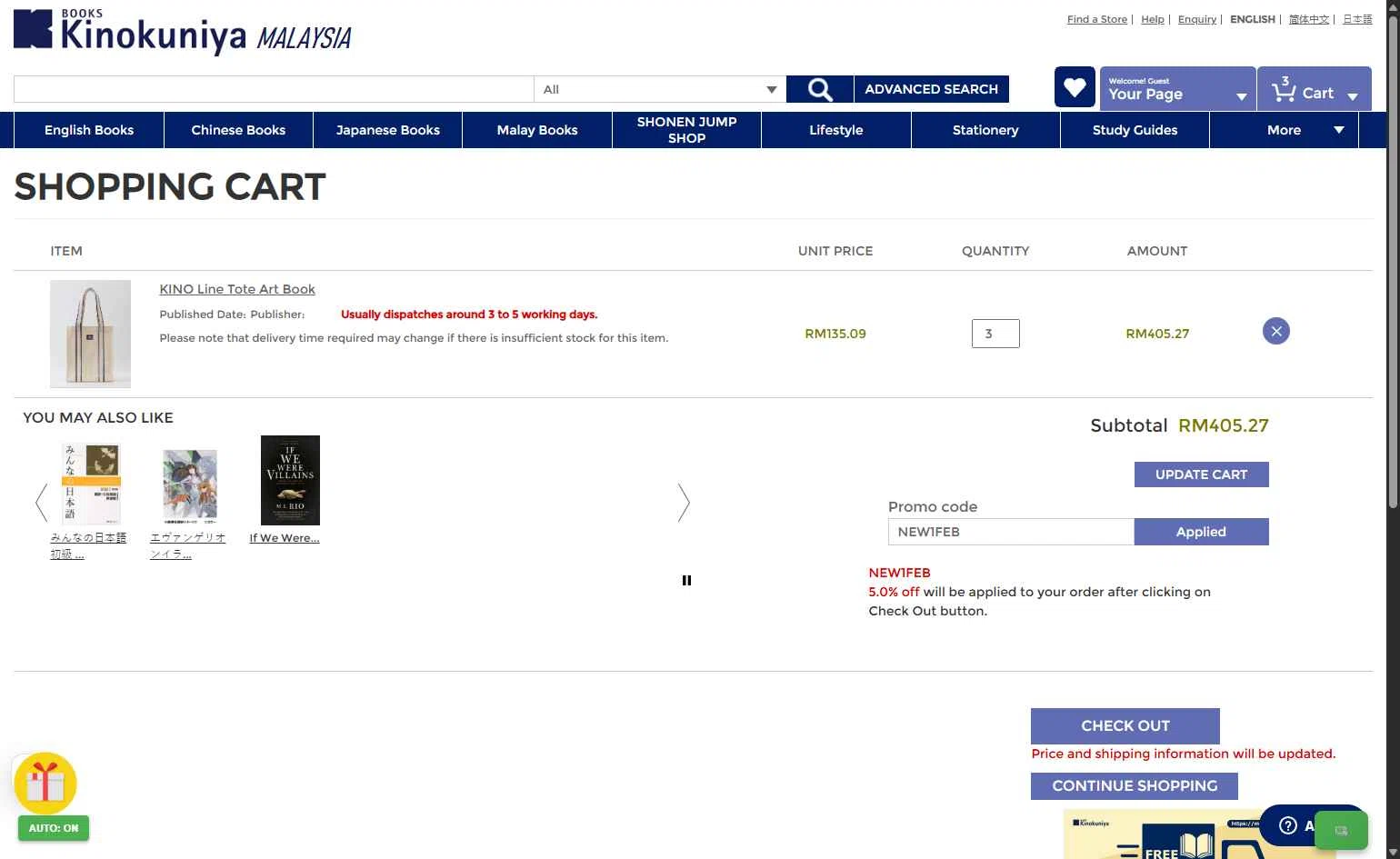Expand the Cart dropdown arrow
Image resolution: width=1400 pixels, height=859 pixels.
pyautogui.click(x=1353, y=96)
